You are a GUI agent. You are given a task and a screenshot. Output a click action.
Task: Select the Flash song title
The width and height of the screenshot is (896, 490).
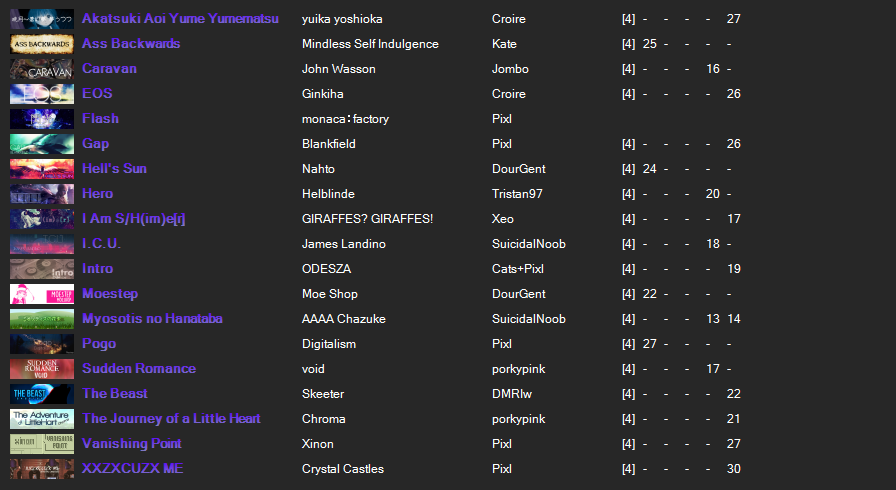[100, 119]
